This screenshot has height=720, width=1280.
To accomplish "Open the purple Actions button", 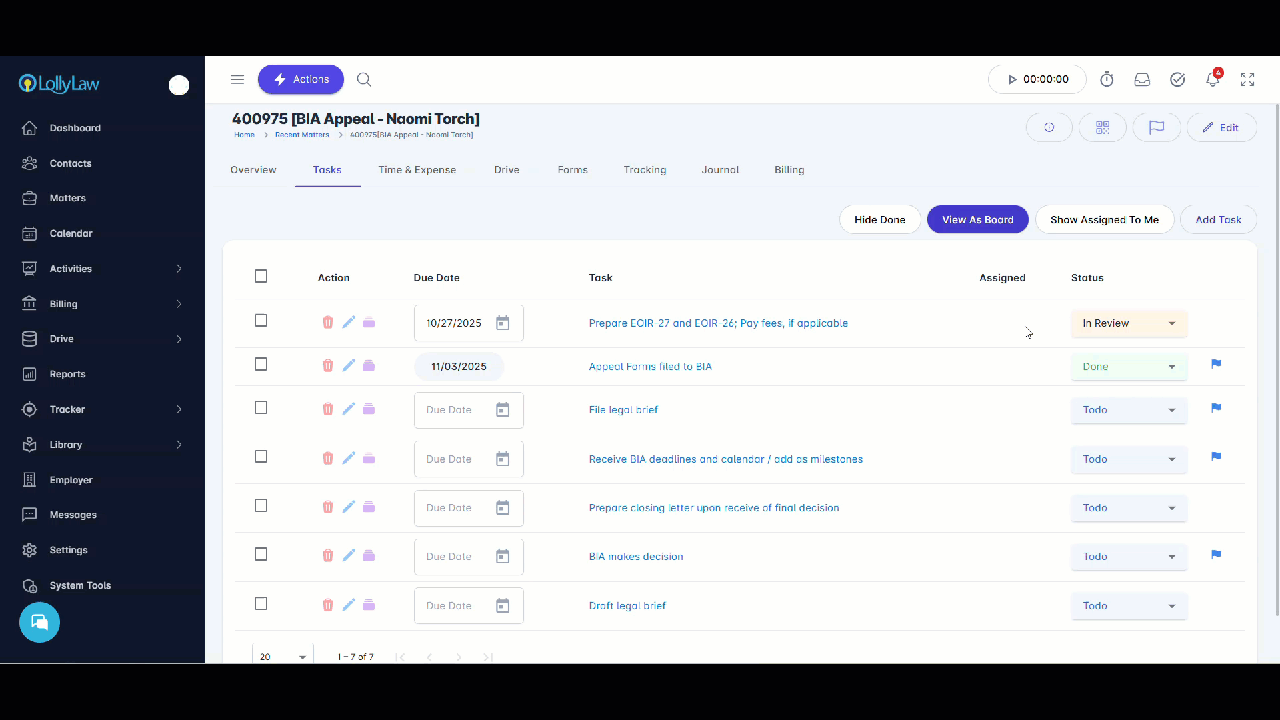I will click(301, 80).
